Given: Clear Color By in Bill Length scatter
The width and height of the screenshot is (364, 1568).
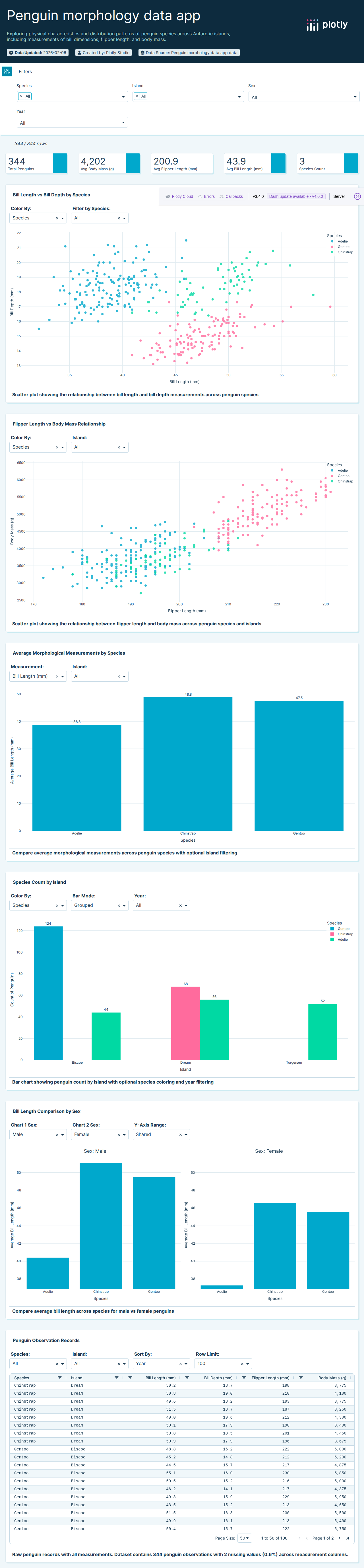Looking at the screenshot, I should click(x=57, y=218).
